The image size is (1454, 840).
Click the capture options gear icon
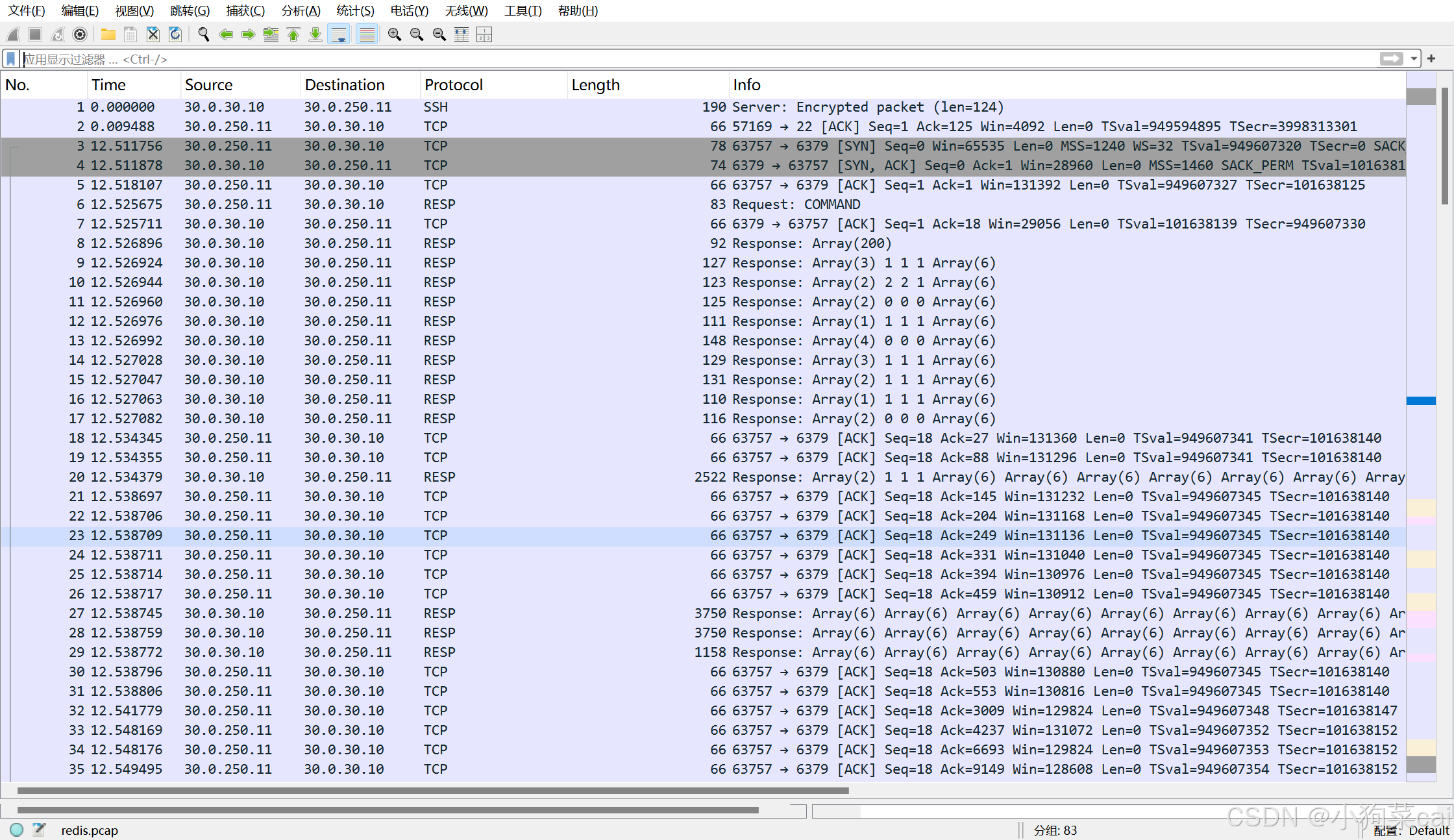pyautogui.click(x=80, y=34)
